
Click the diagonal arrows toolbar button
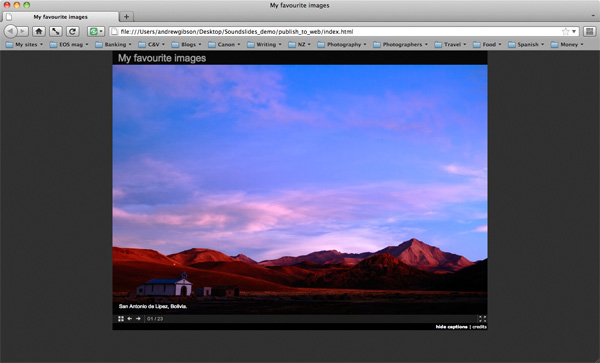pos(56,31)
